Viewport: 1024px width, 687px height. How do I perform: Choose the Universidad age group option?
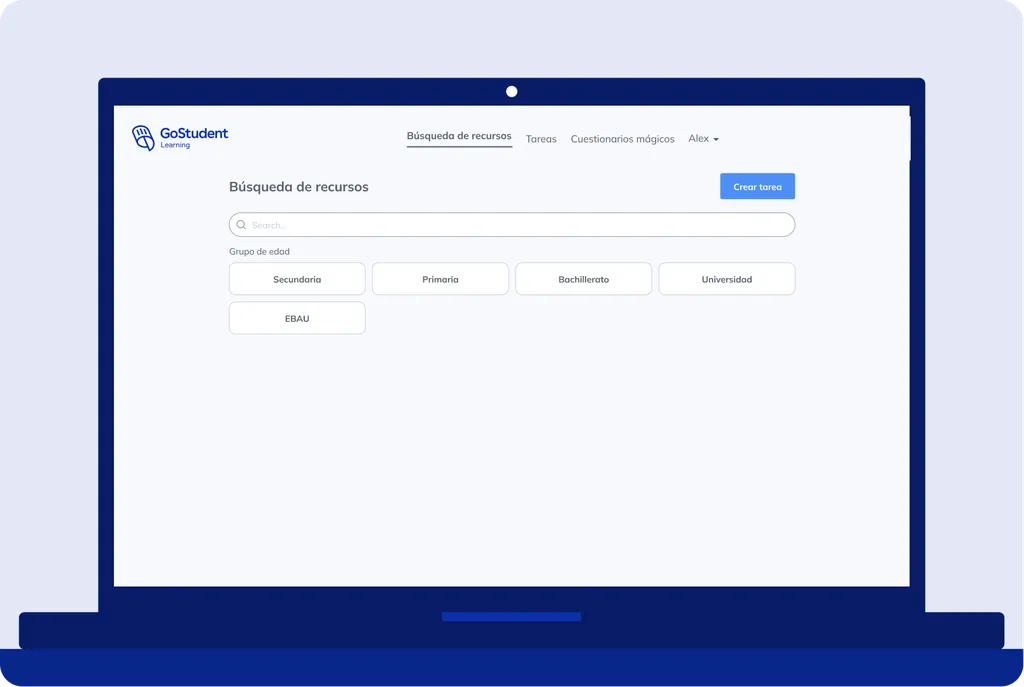(727, 279)
